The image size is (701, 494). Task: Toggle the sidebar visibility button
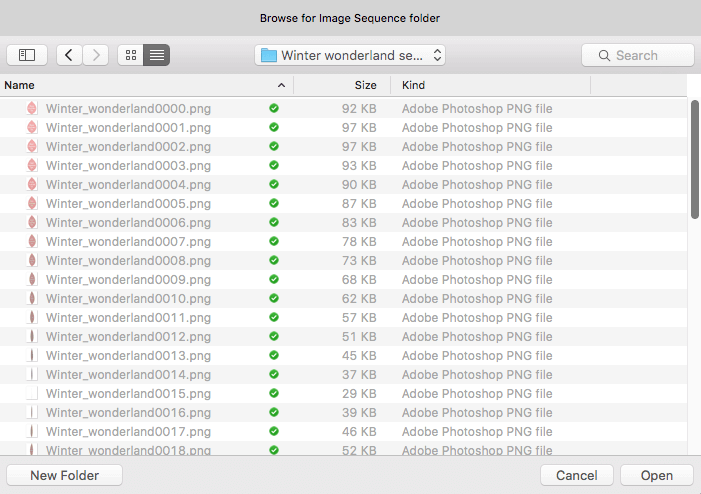27,55
